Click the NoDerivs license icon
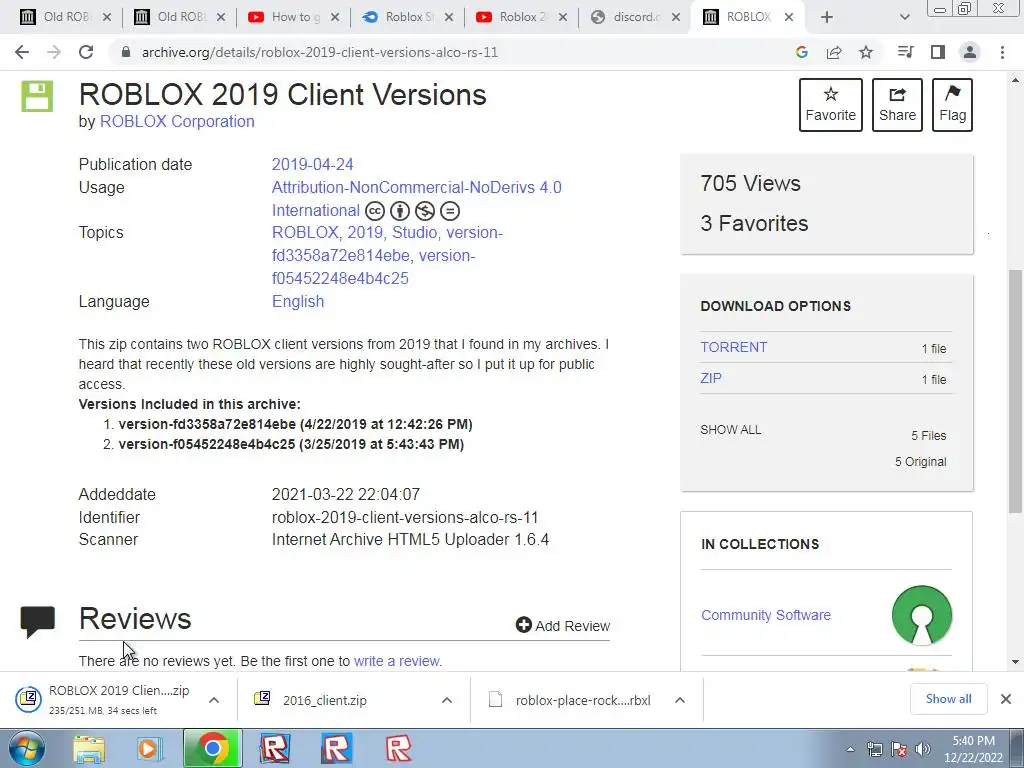This screenshot has width=1024, height=768. [x=450, y=211]
